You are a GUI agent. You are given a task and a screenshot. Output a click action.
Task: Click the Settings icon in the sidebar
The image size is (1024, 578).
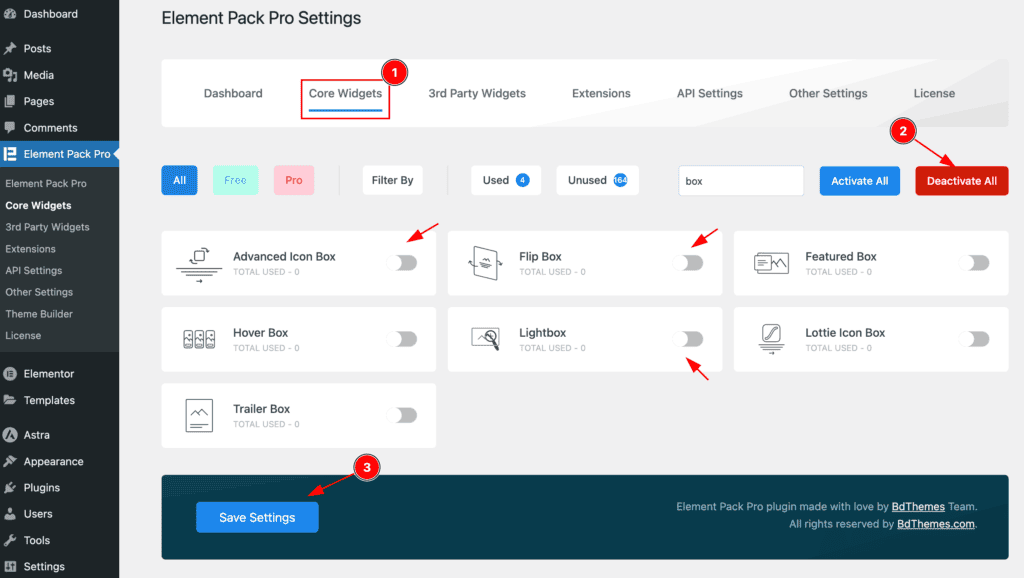click(x=10, y=566)
